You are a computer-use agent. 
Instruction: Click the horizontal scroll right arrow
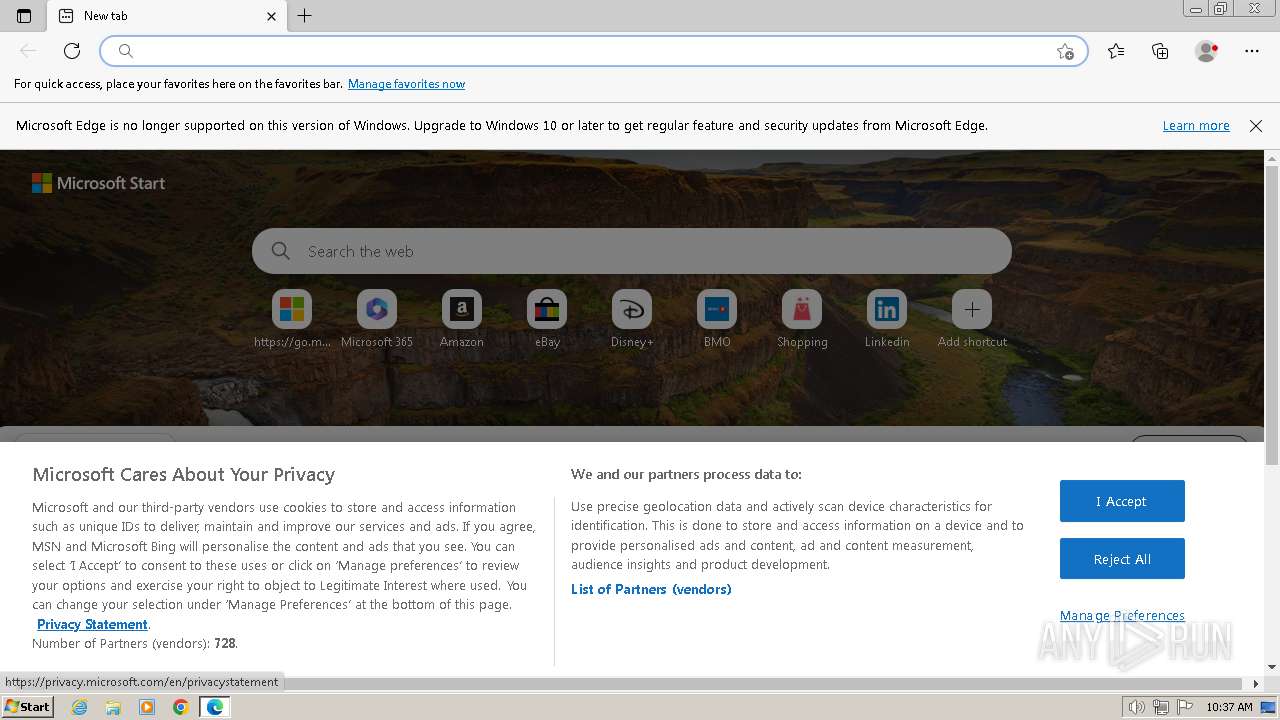click(x=1257, y=684)
